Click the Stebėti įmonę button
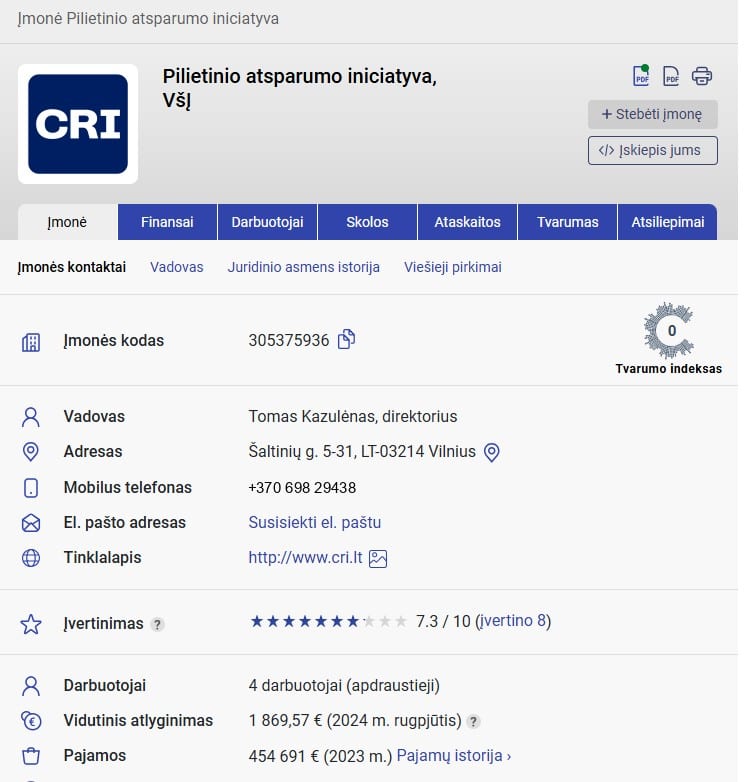This screenshot has width=744, height=782. click(x=653, y=114)
